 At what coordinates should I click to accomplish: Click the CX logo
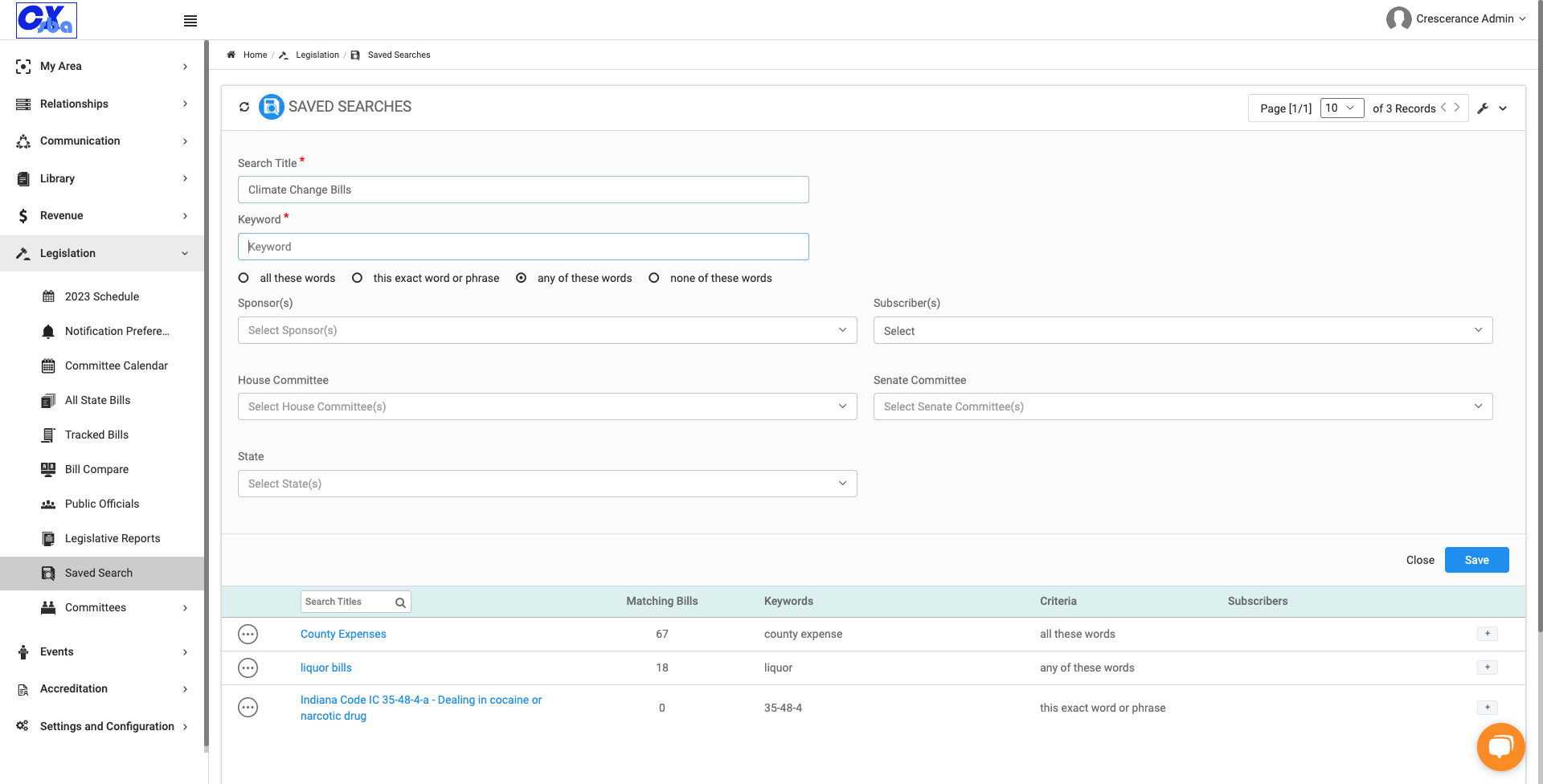coord(47,20)
